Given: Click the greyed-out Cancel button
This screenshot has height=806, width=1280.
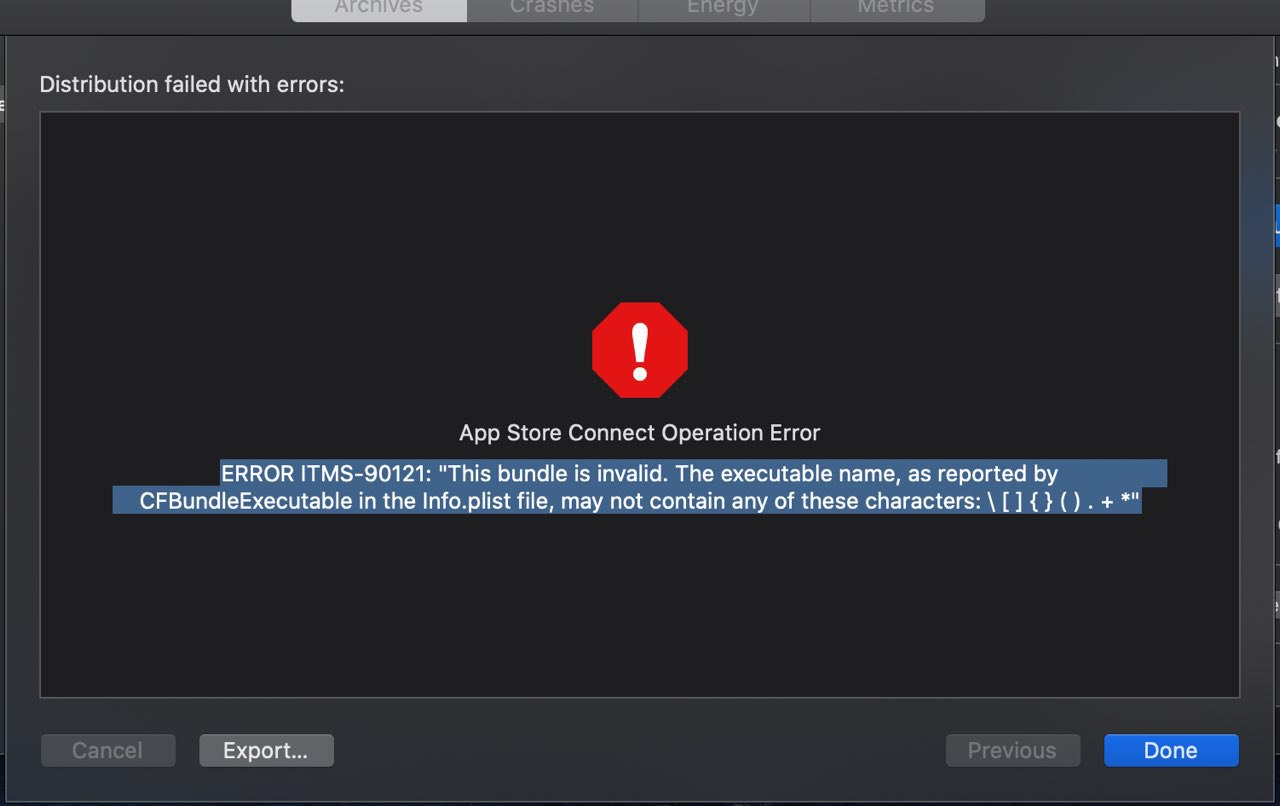Looking at the screenshot, I should 108,750.
